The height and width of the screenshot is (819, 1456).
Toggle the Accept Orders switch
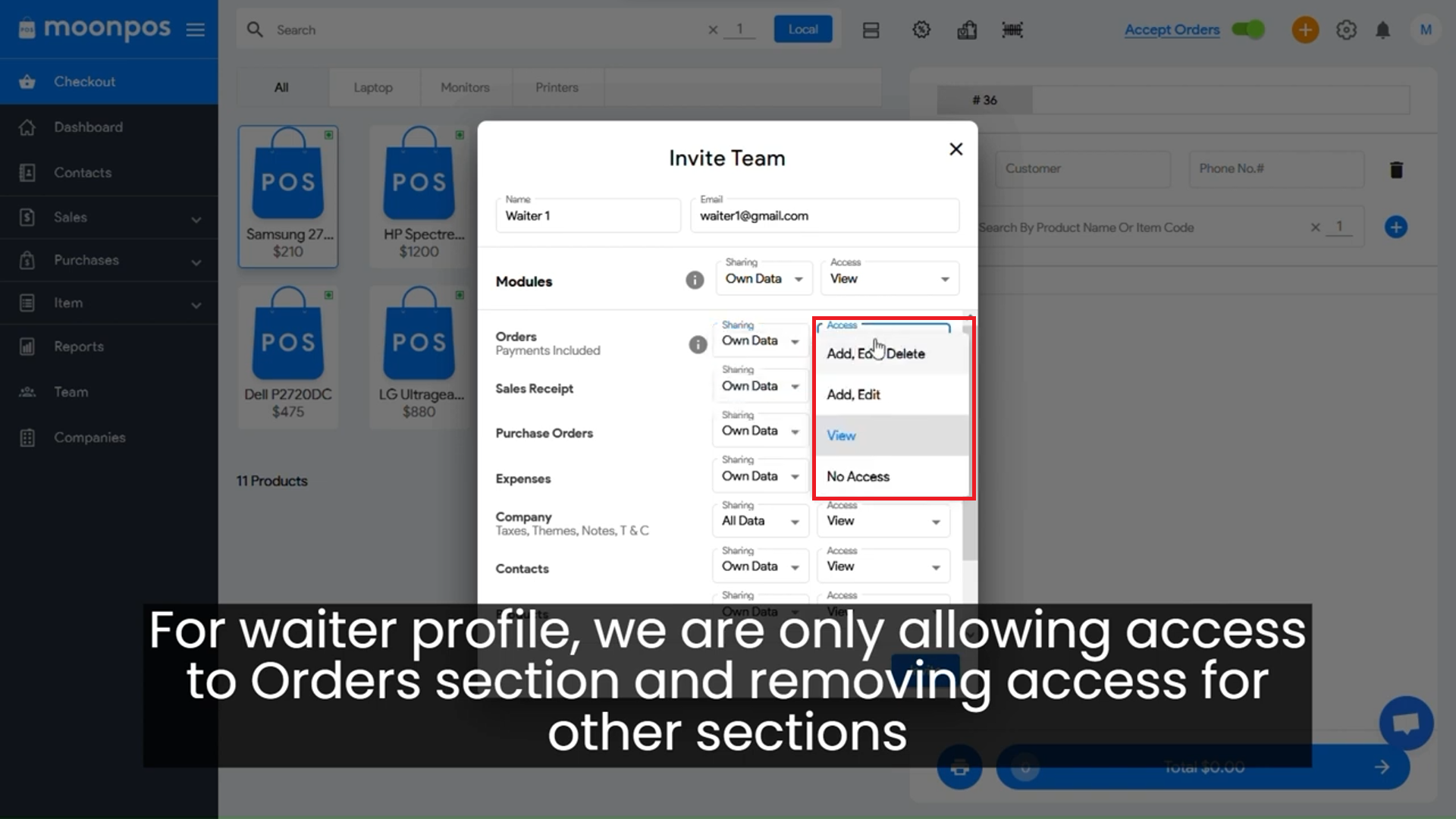coord(1248,30)
